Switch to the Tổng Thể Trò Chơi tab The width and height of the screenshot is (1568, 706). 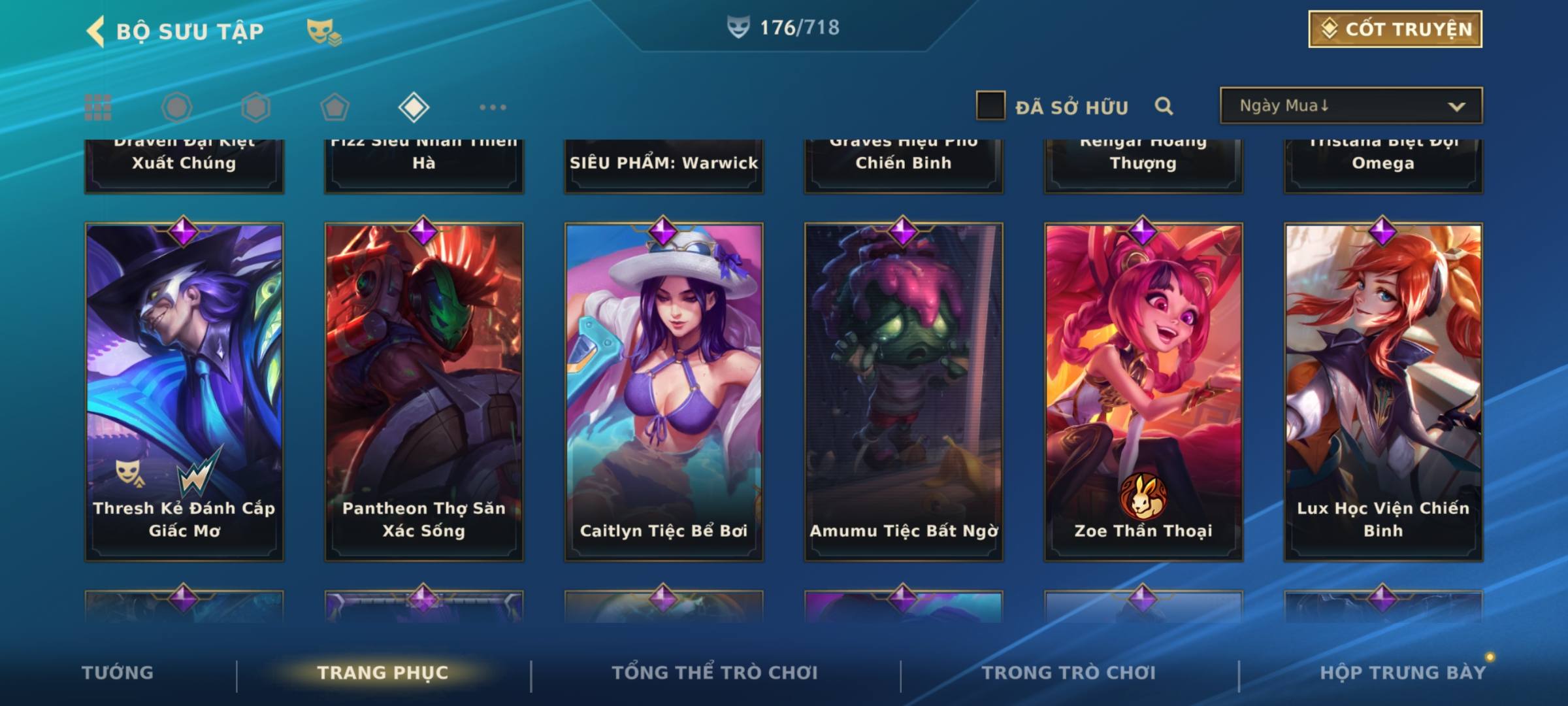coord(715,673)
